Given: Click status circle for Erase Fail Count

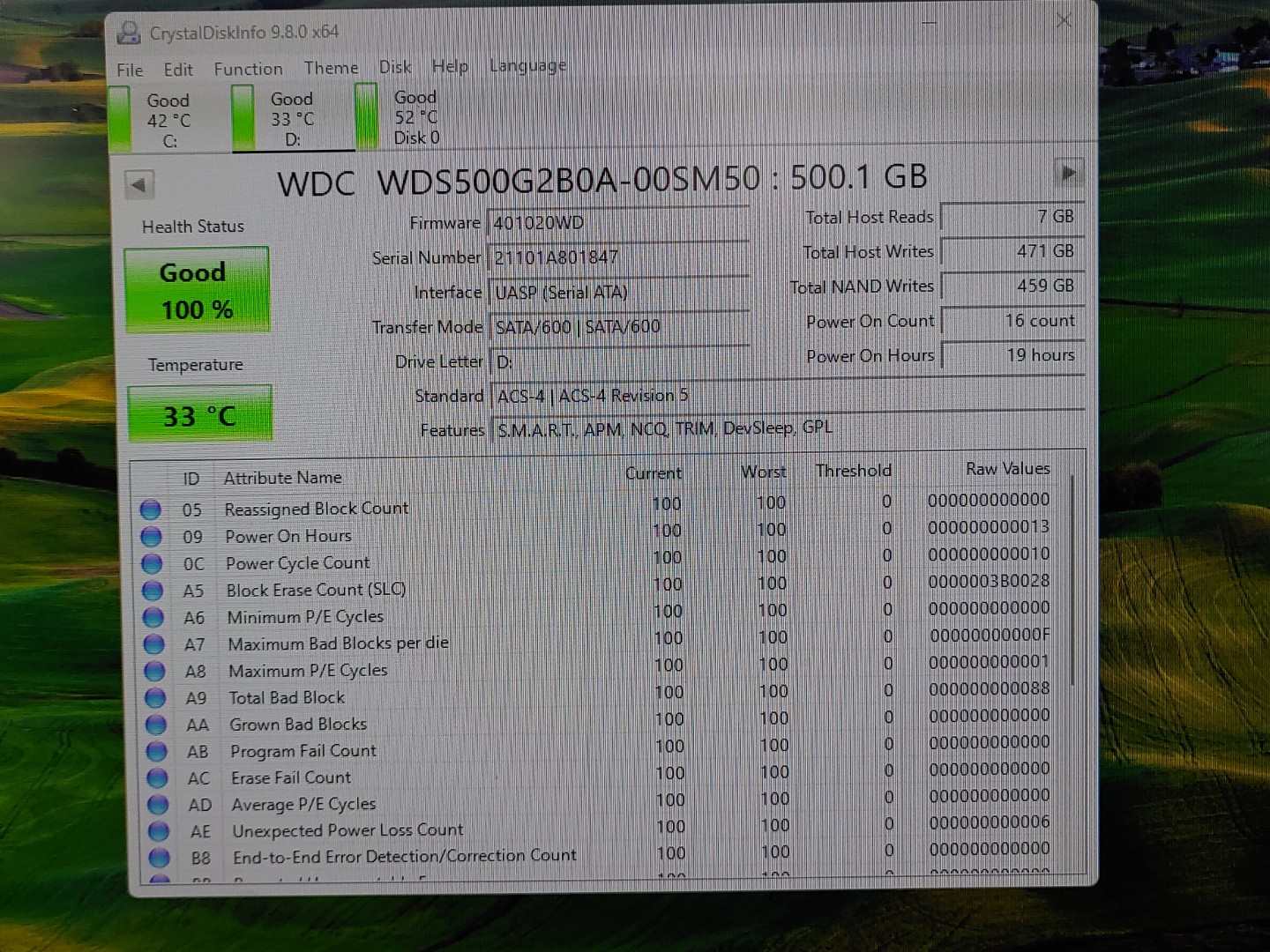Looking at the screenshot, I should point(157,778).
